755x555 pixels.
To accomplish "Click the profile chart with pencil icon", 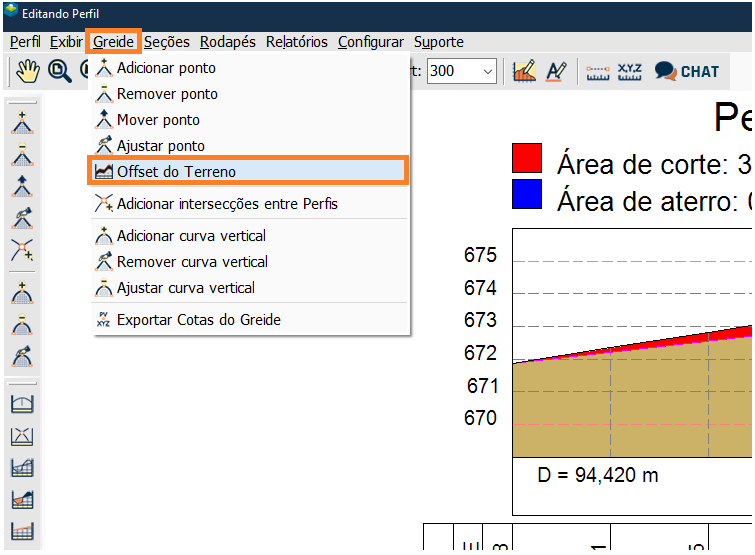I will (x=524, y=71).
